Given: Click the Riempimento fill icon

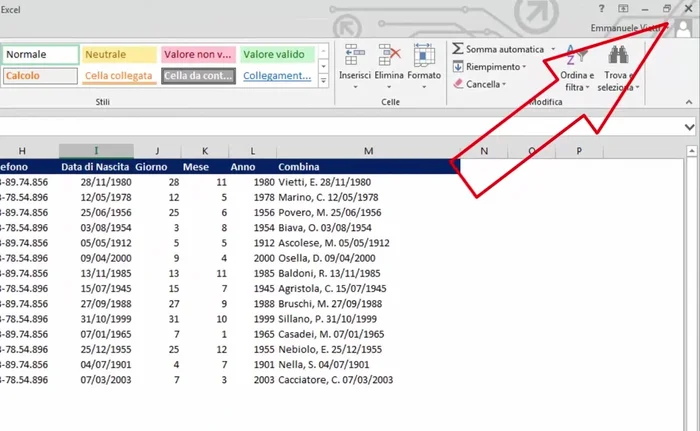Looking at the screenshot, I should (458, 67).
